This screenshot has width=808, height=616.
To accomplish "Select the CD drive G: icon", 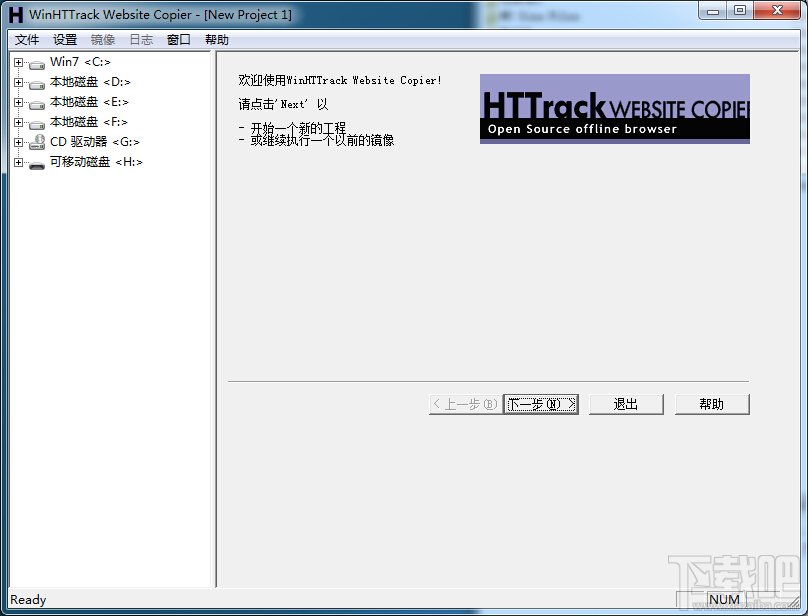I will [37, 142].
